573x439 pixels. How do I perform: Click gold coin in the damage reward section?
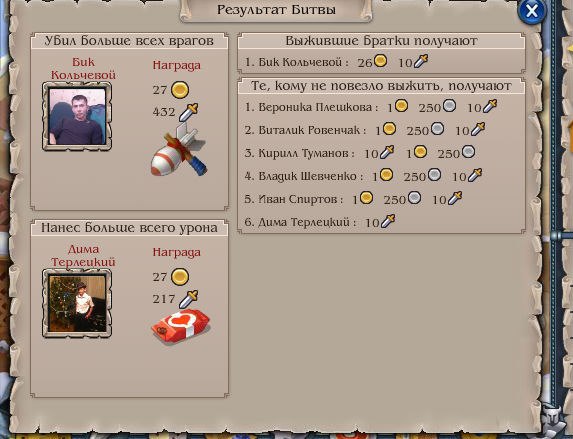point(180,277)
